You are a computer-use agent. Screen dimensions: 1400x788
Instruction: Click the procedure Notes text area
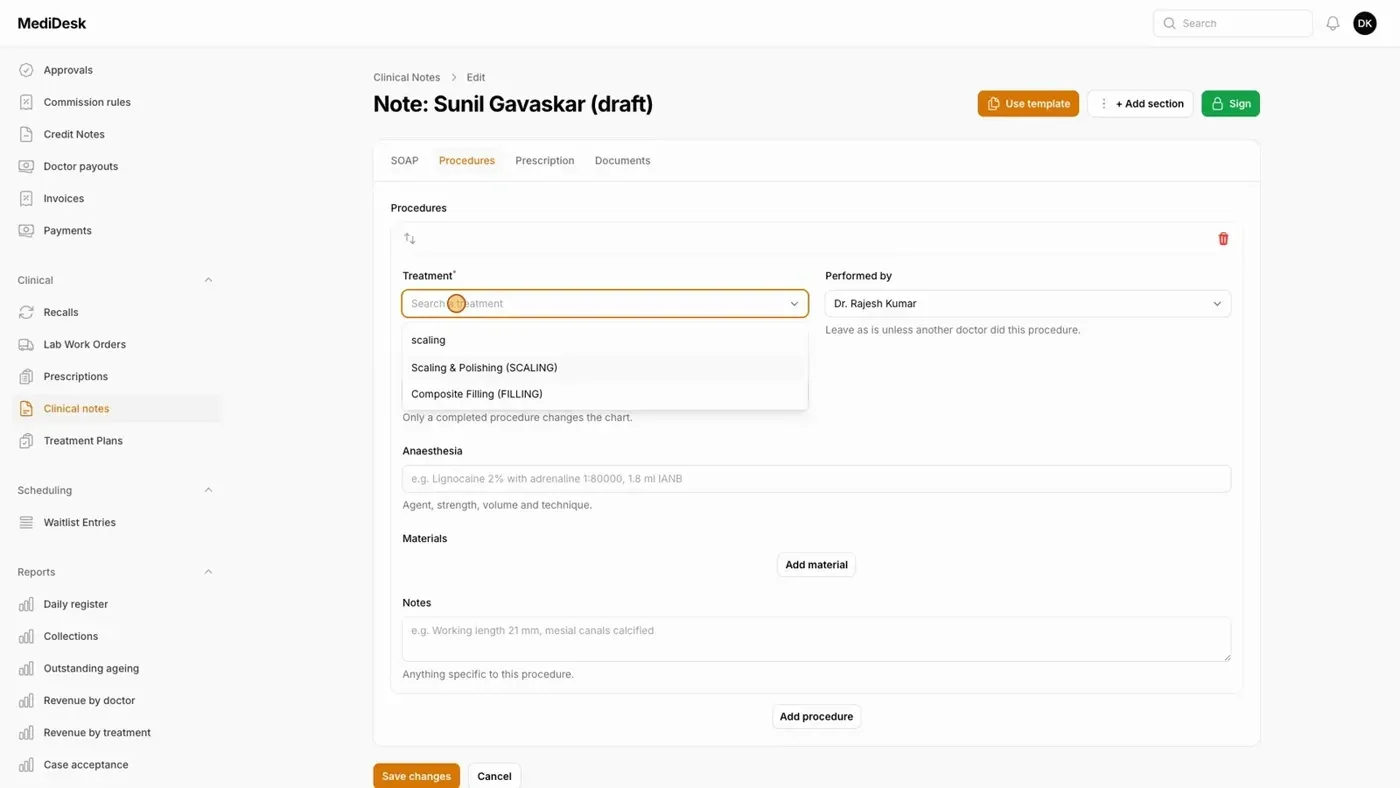816,639
